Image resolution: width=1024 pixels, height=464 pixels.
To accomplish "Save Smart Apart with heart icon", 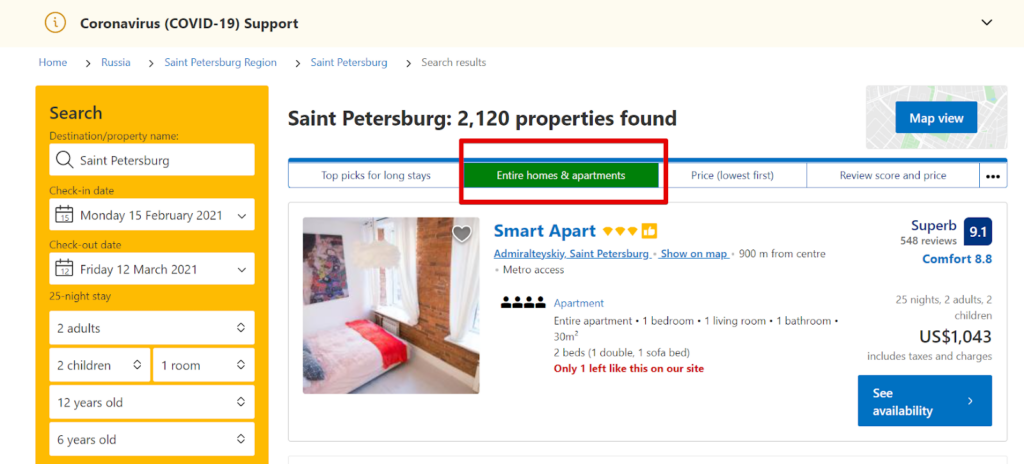I will (461, 234).
